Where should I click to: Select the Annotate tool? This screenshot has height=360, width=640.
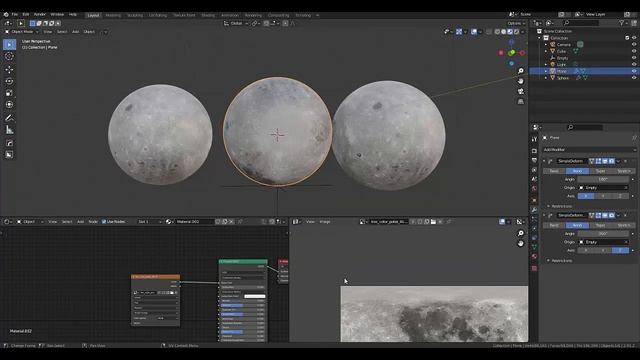pyautogui.click(x=9, y=118)
